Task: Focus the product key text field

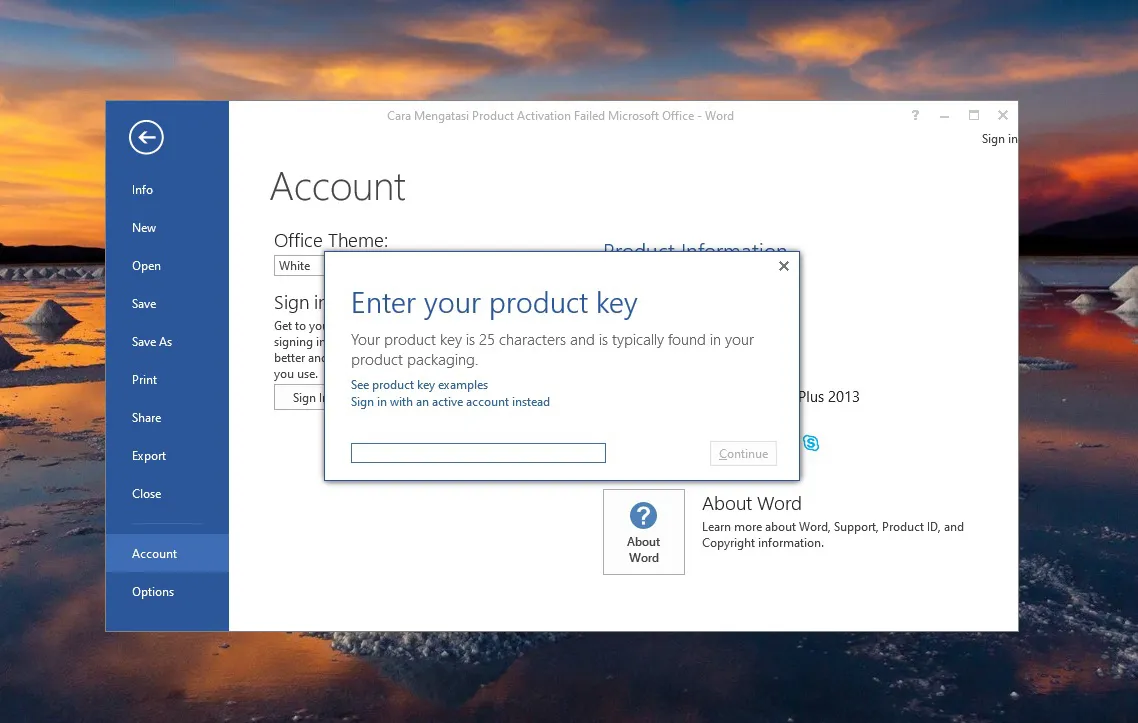Action: pos(478,453)
